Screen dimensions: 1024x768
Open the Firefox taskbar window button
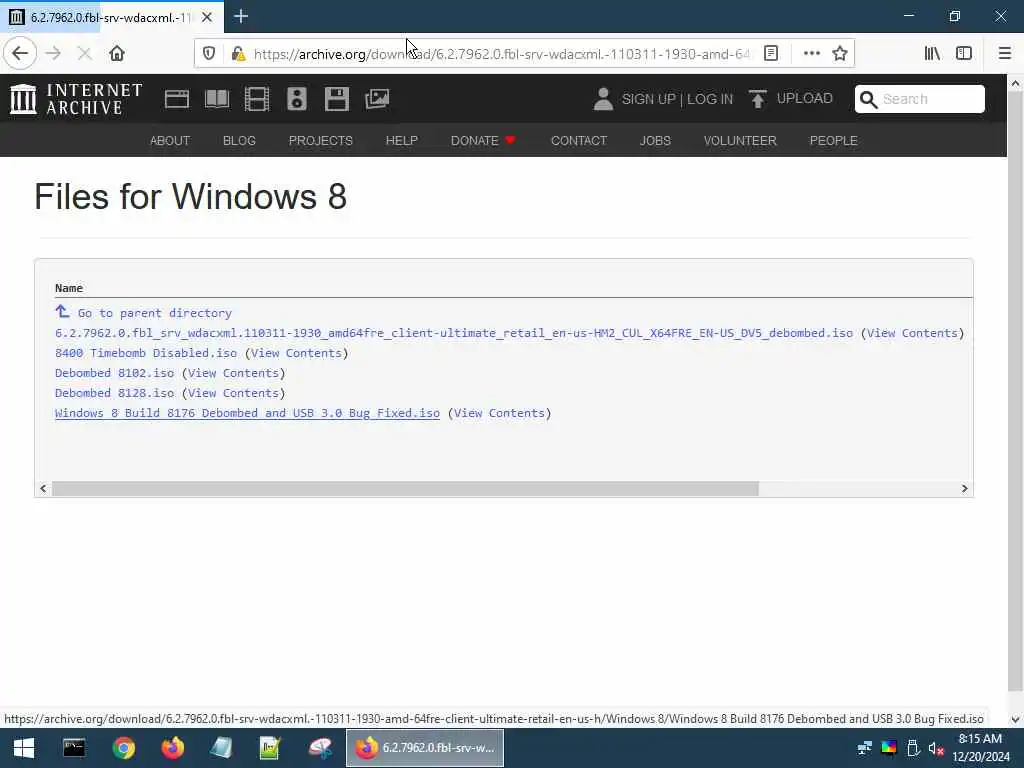424,748
